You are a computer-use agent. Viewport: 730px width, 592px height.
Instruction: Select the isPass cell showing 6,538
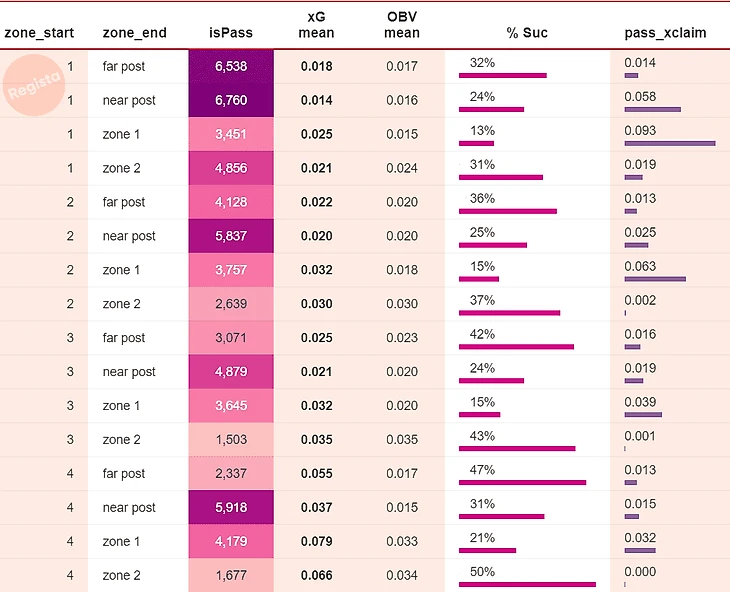(x=230, y=66)
